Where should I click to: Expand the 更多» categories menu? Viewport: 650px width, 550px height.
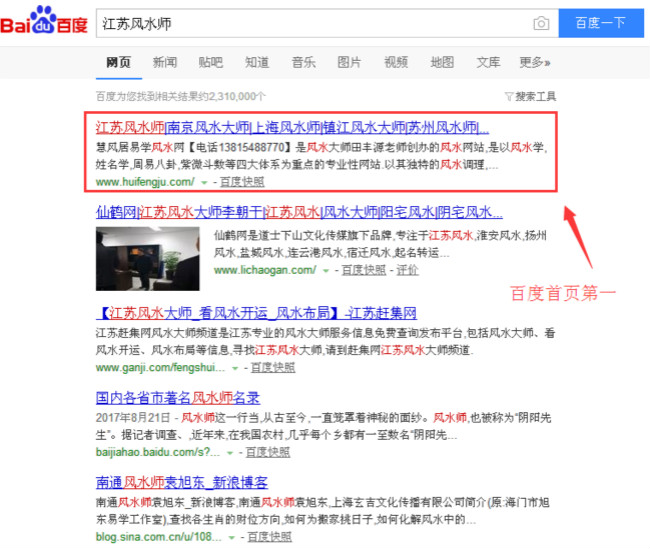[x=533, y=62]
